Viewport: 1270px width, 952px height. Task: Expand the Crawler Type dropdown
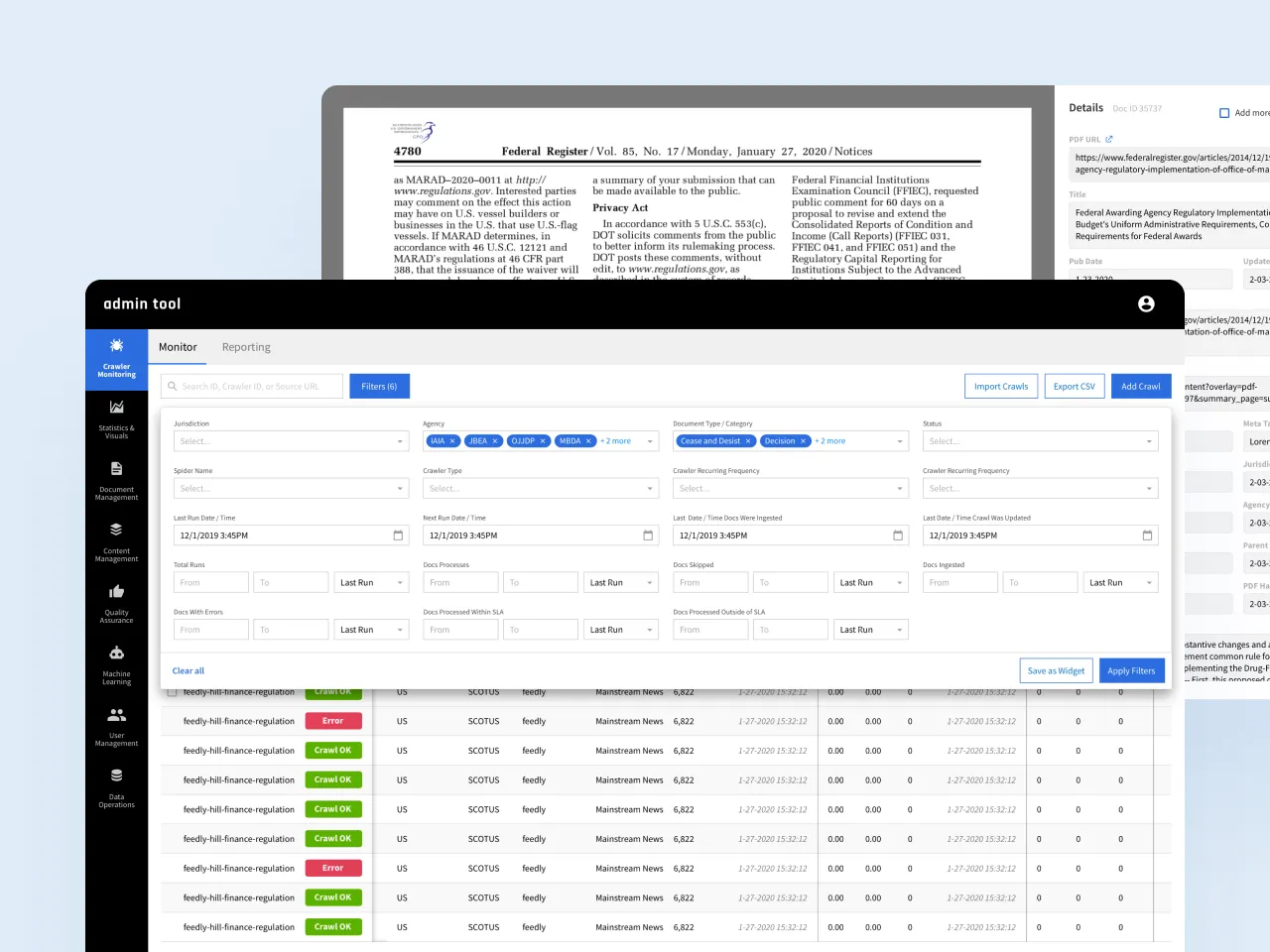[540, 489]
